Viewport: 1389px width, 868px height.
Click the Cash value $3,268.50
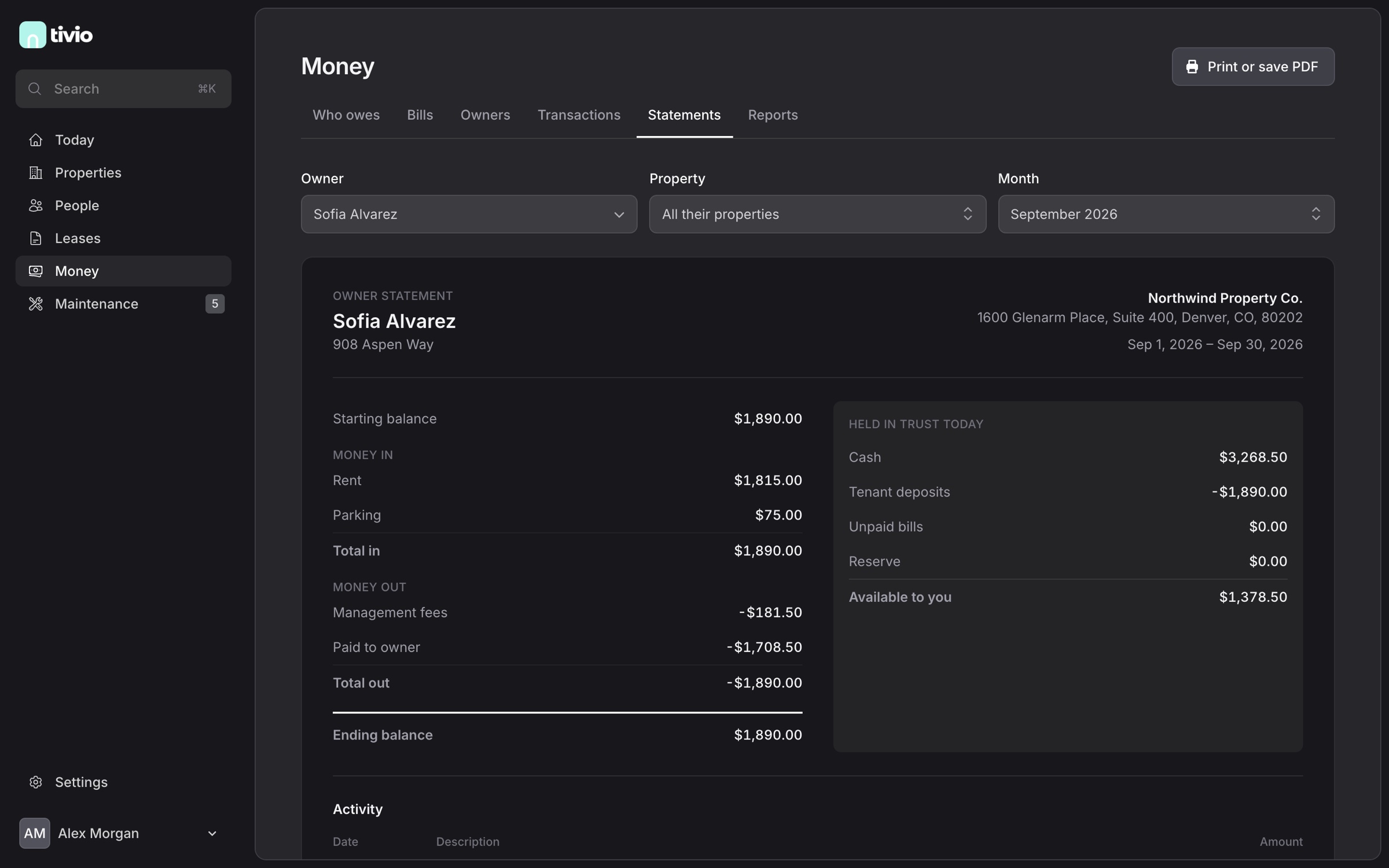[1253, 457]
